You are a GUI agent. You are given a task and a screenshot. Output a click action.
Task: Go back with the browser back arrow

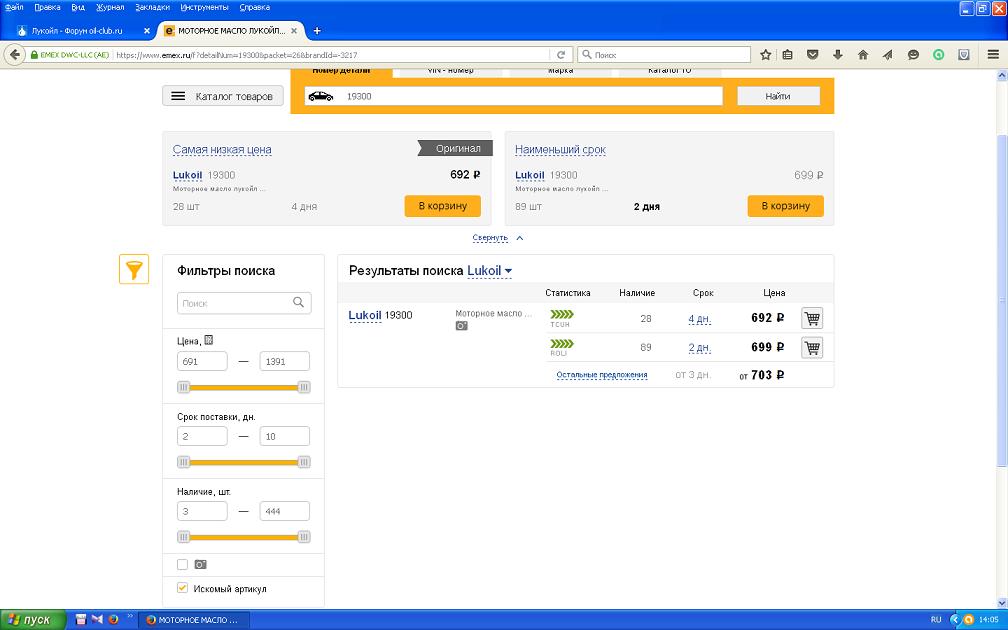[15, 55]
